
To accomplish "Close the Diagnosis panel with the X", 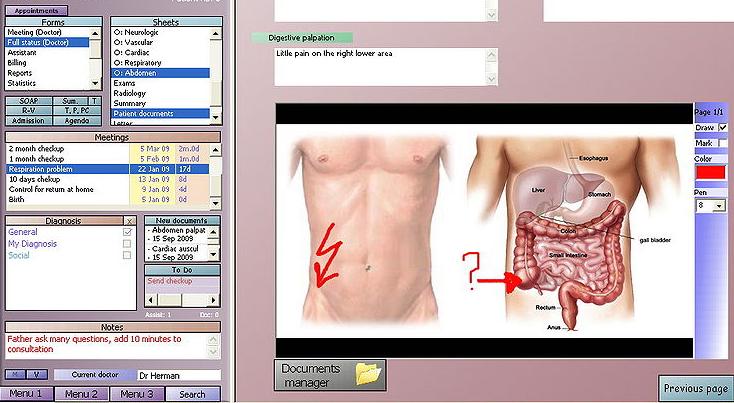I will click(x=129, y=221).
